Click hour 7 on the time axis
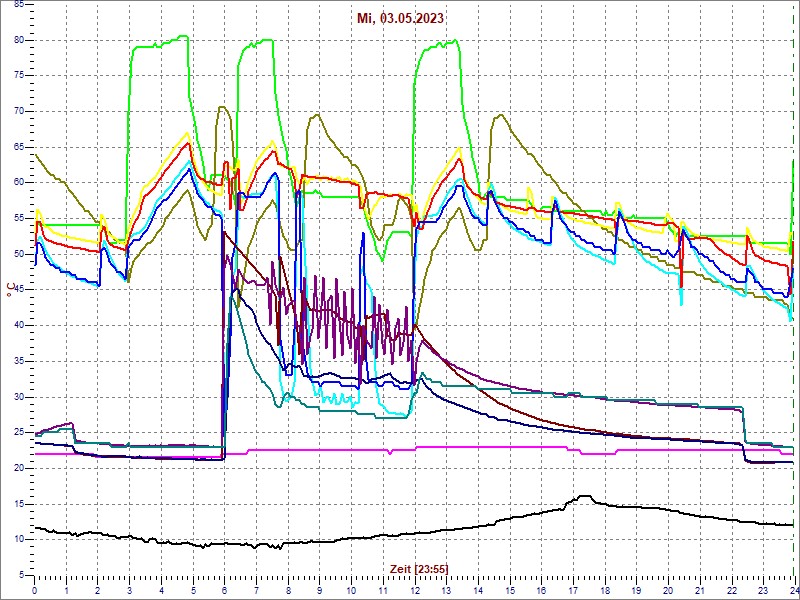This screenshot has width=800, height=600. tap(257, 589)
